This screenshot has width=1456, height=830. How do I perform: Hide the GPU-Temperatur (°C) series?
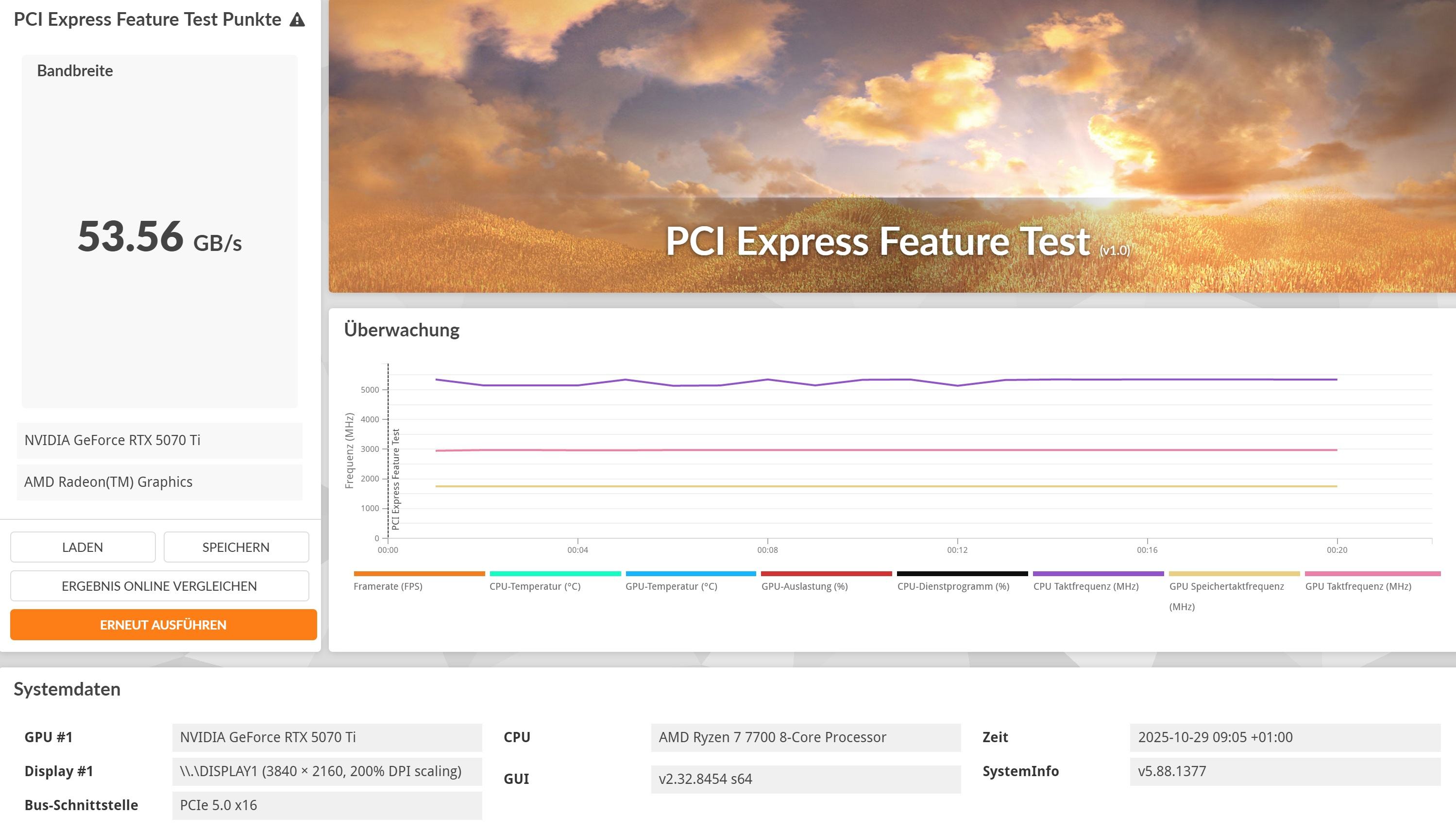[x=671, y=587]
